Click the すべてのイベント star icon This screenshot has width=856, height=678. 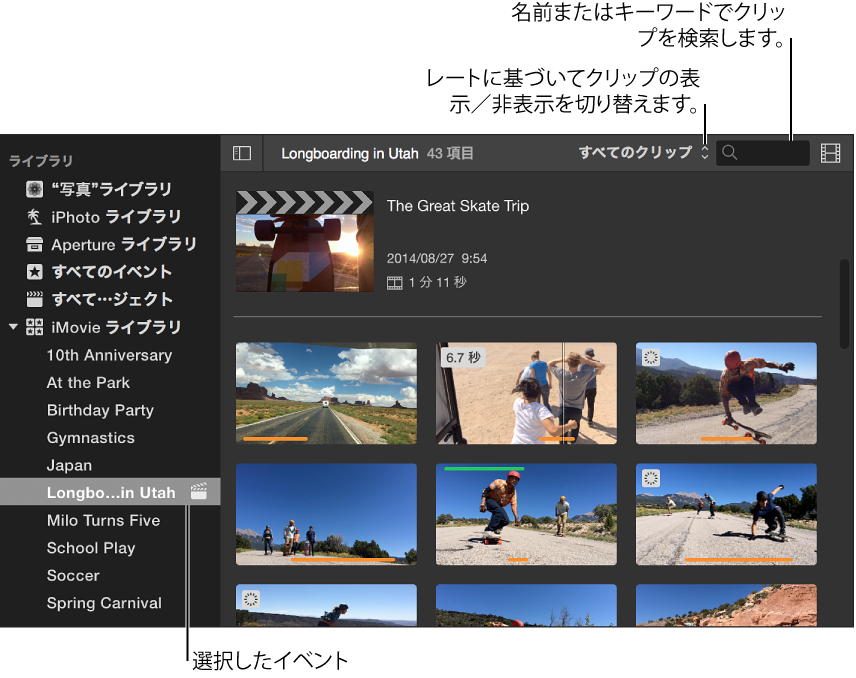tap(34, 272)
